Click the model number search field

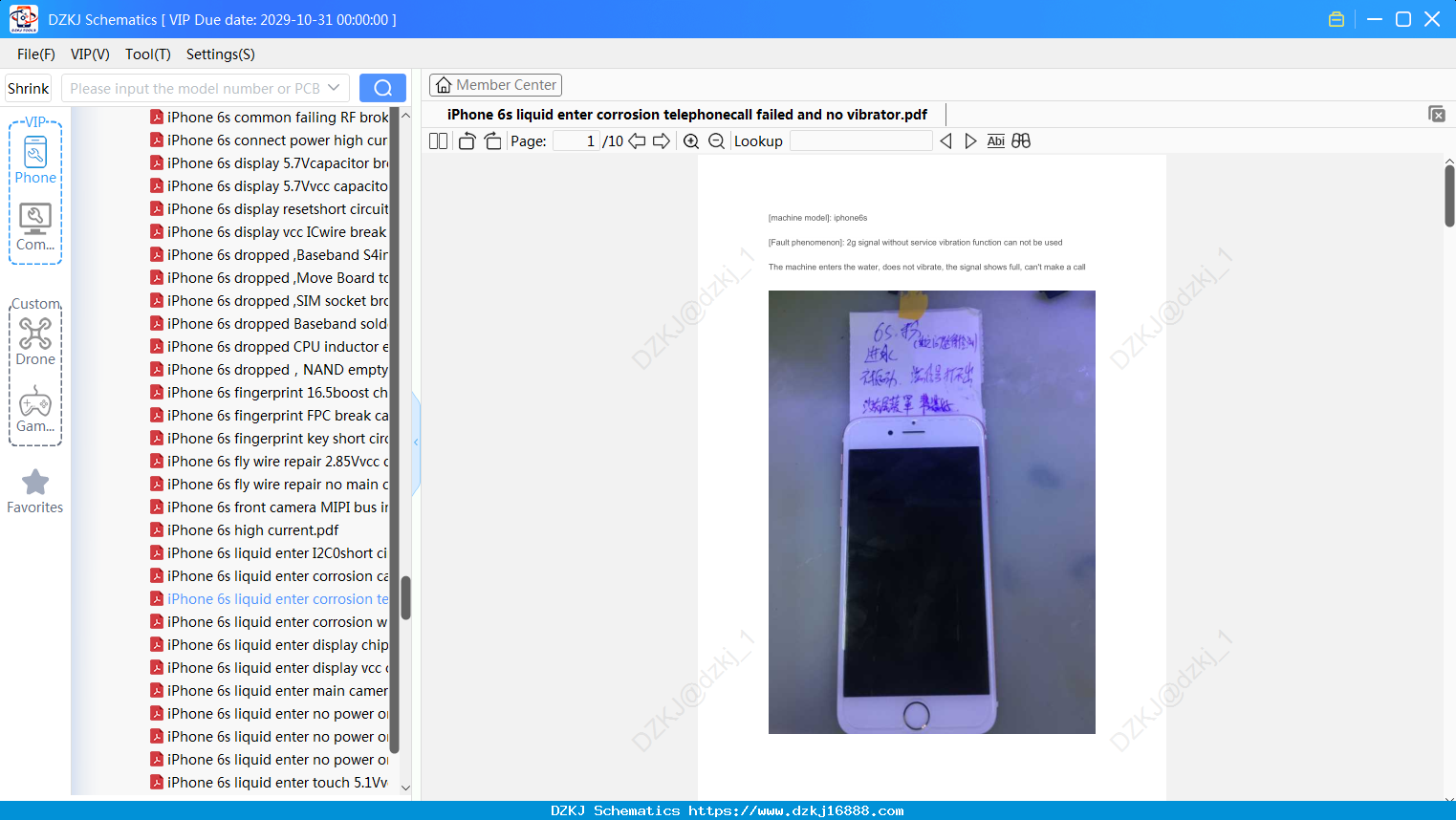196,88
